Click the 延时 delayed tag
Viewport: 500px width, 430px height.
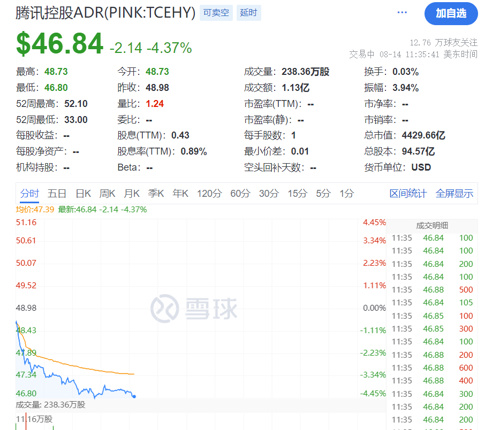pyautogui.click(x=249, y=13)
